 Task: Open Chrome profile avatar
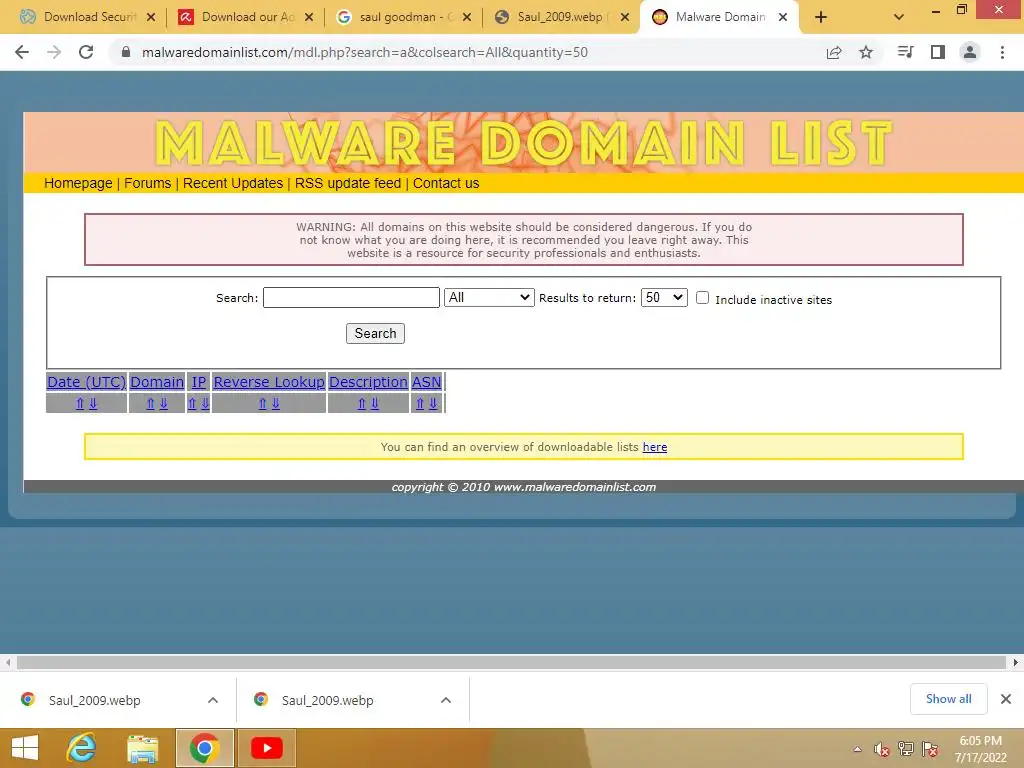coord(970,52)
